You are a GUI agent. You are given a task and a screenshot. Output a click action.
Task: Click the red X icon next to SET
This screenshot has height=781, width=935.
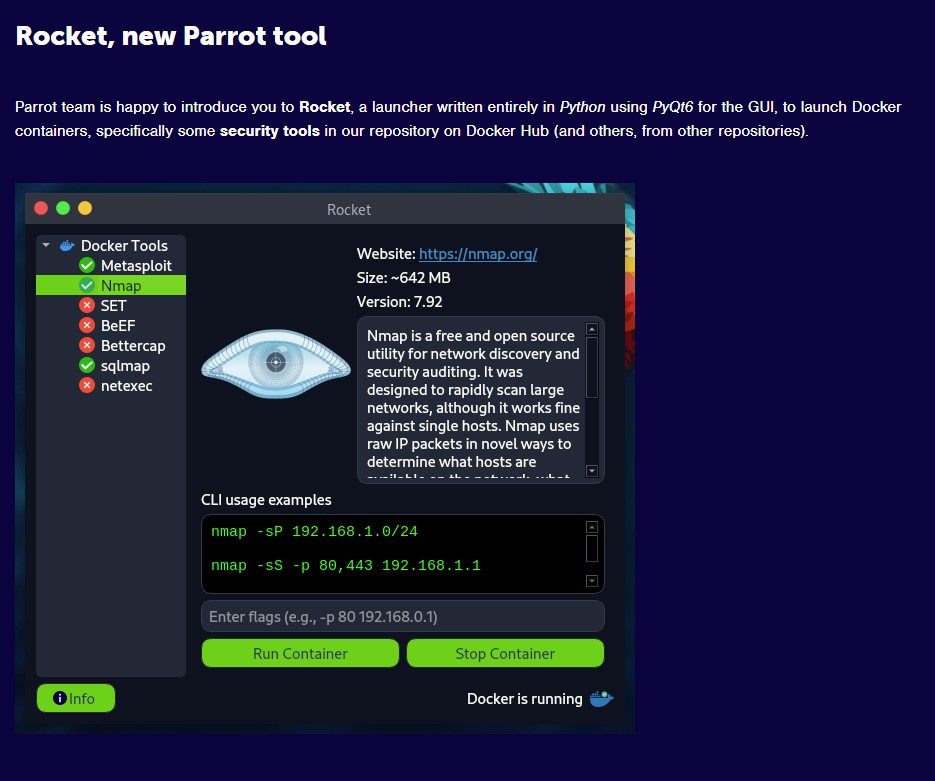click(x=87, y=305)
